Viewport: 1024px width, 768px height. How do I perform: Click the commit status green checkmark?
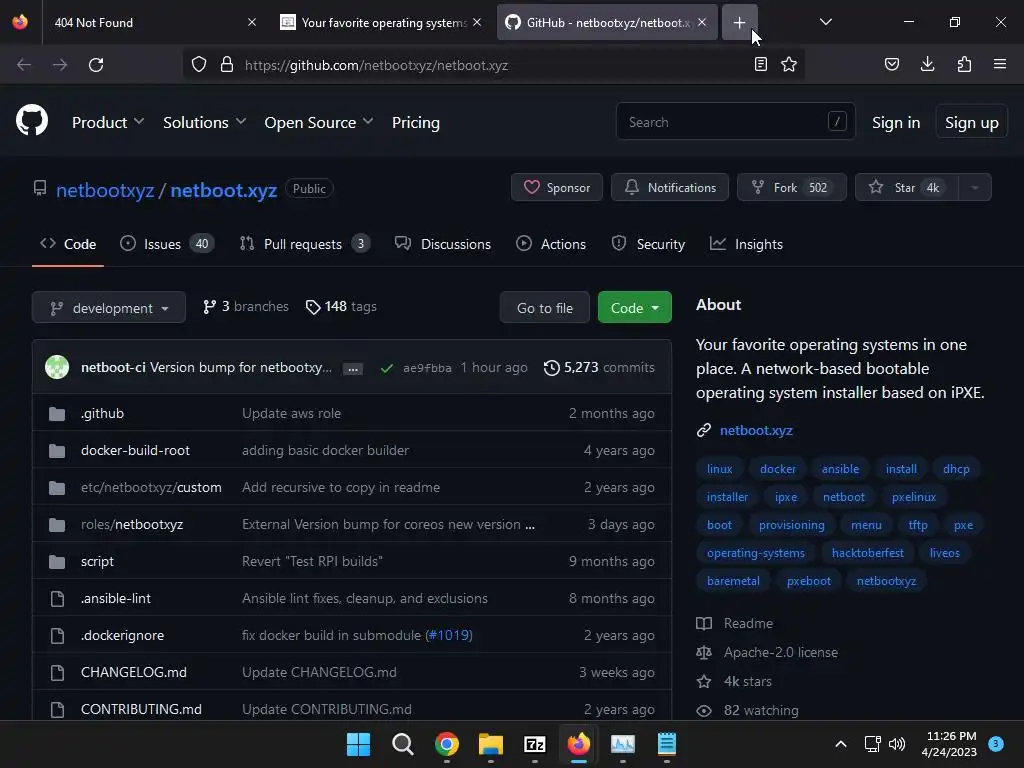pos(387,368)
